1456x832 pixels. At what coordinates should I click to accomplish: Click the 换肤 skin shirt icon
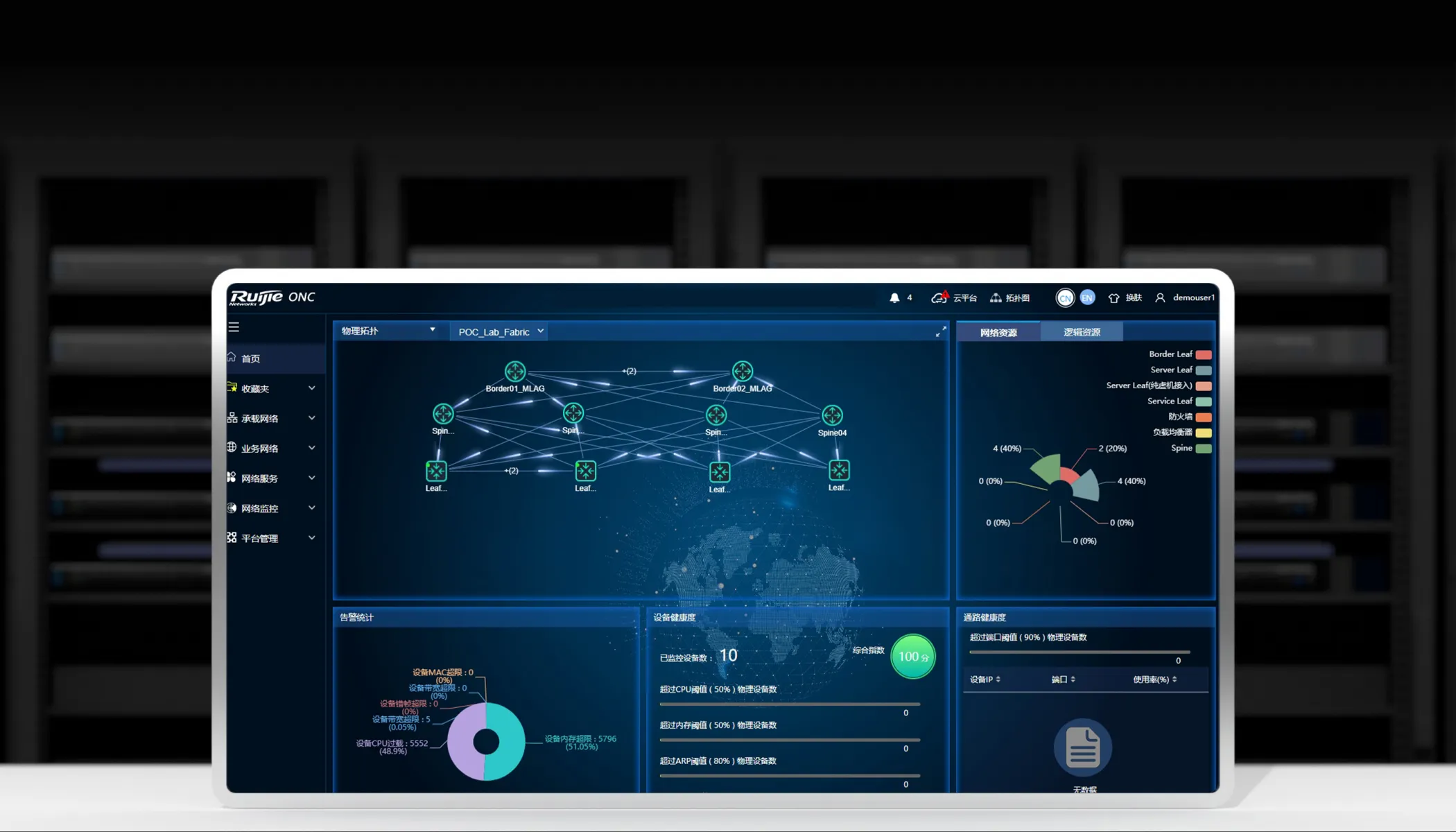click(1113, 298)
